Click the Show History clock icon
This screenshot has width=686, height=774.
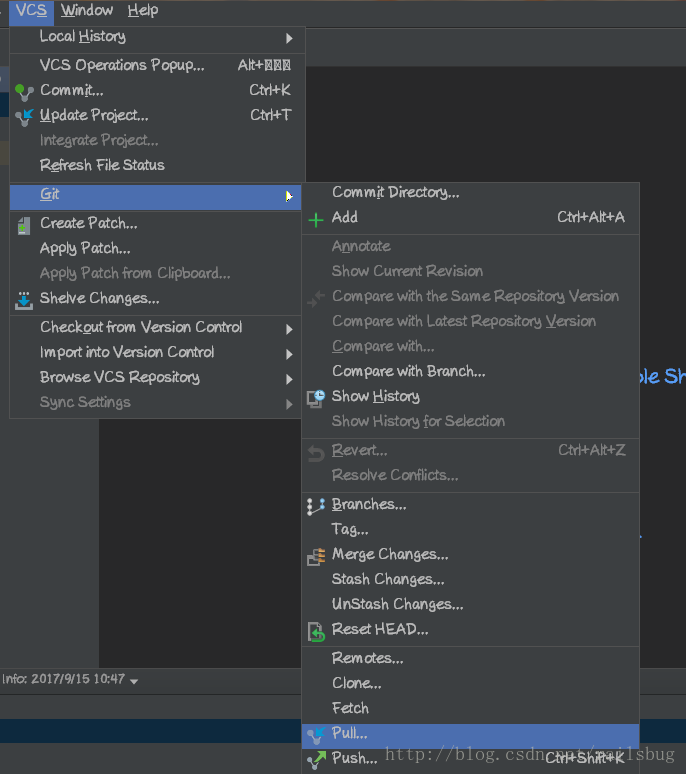coord(316,398)
